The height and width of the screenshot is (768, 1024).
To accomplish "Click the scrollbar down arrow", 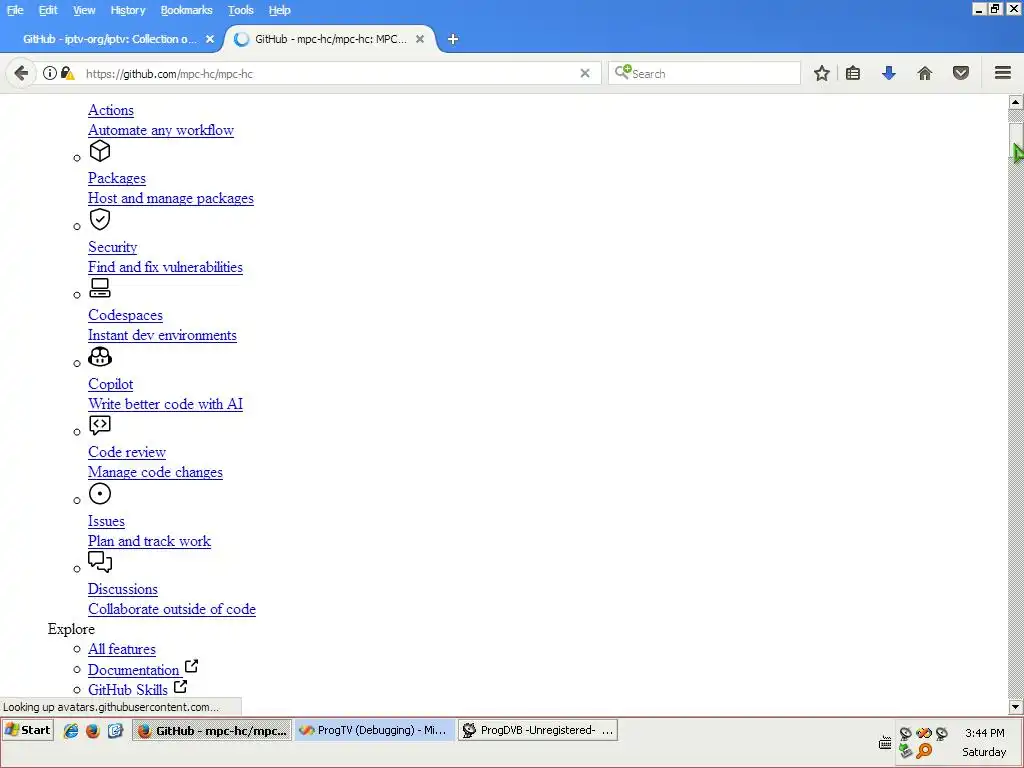I will 1016,707.
